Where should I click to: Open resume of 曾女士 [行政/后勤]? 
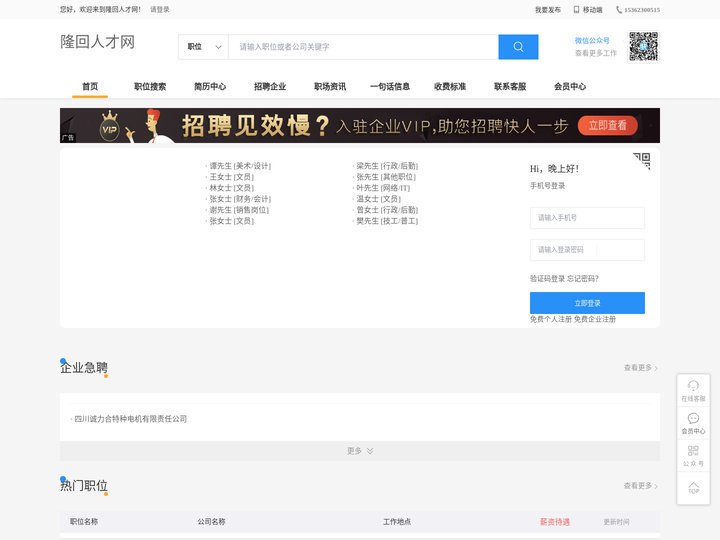[x=387, y=210]
